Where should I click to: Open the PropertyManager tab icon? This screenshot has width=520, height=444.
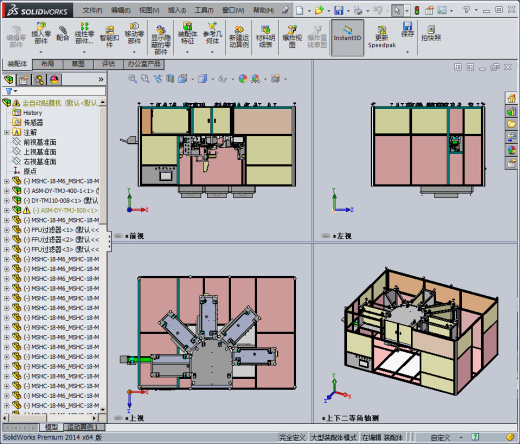(24, 80)
